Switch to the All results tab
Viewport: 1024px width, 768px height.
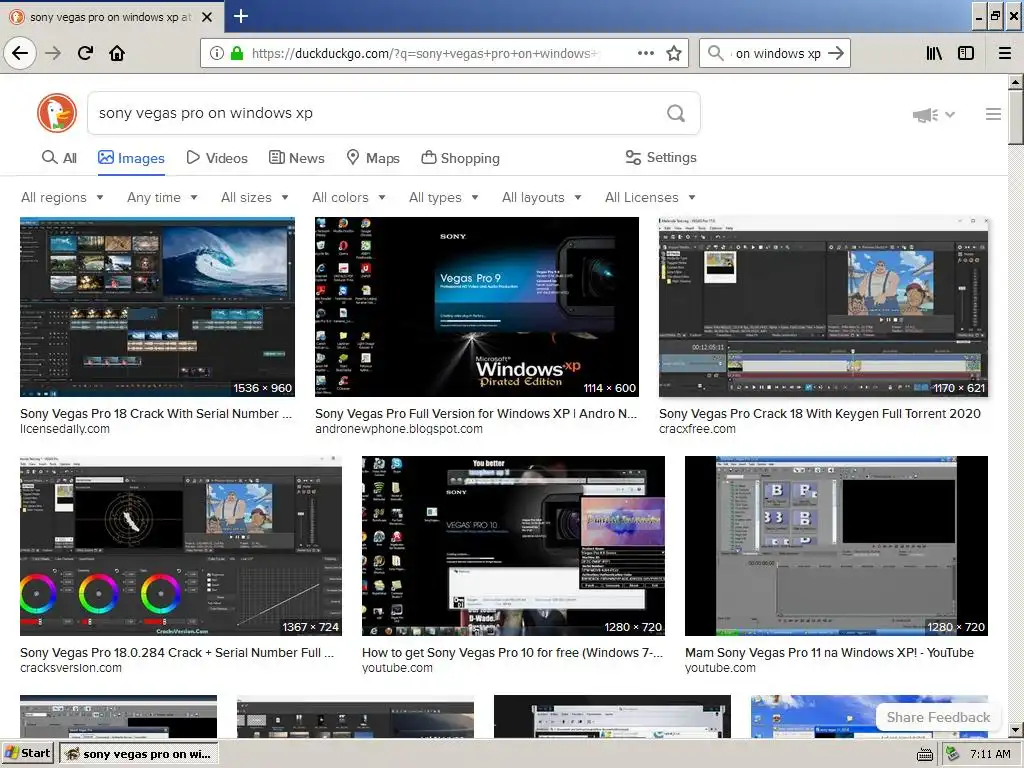tap(59, 158)
